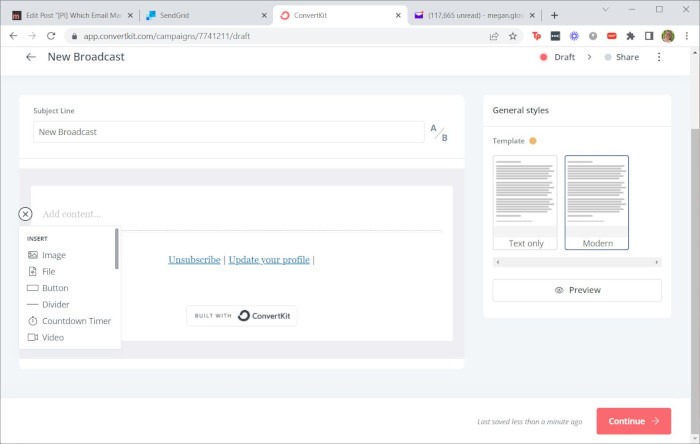Select the Draft step
Viewport: 700px width, 444px height.
click(x=557, y=57)
